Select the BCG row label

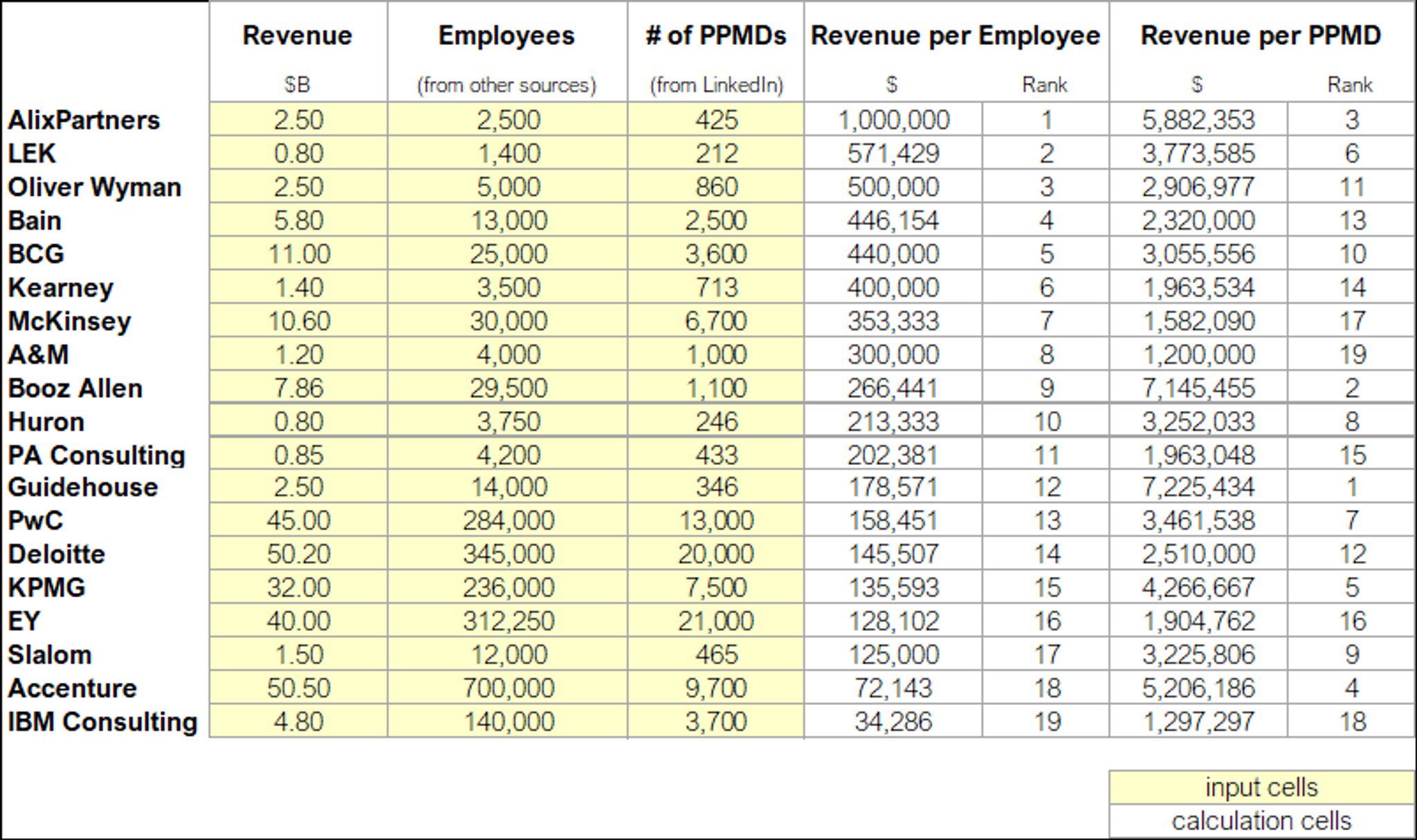click(36, 254)
